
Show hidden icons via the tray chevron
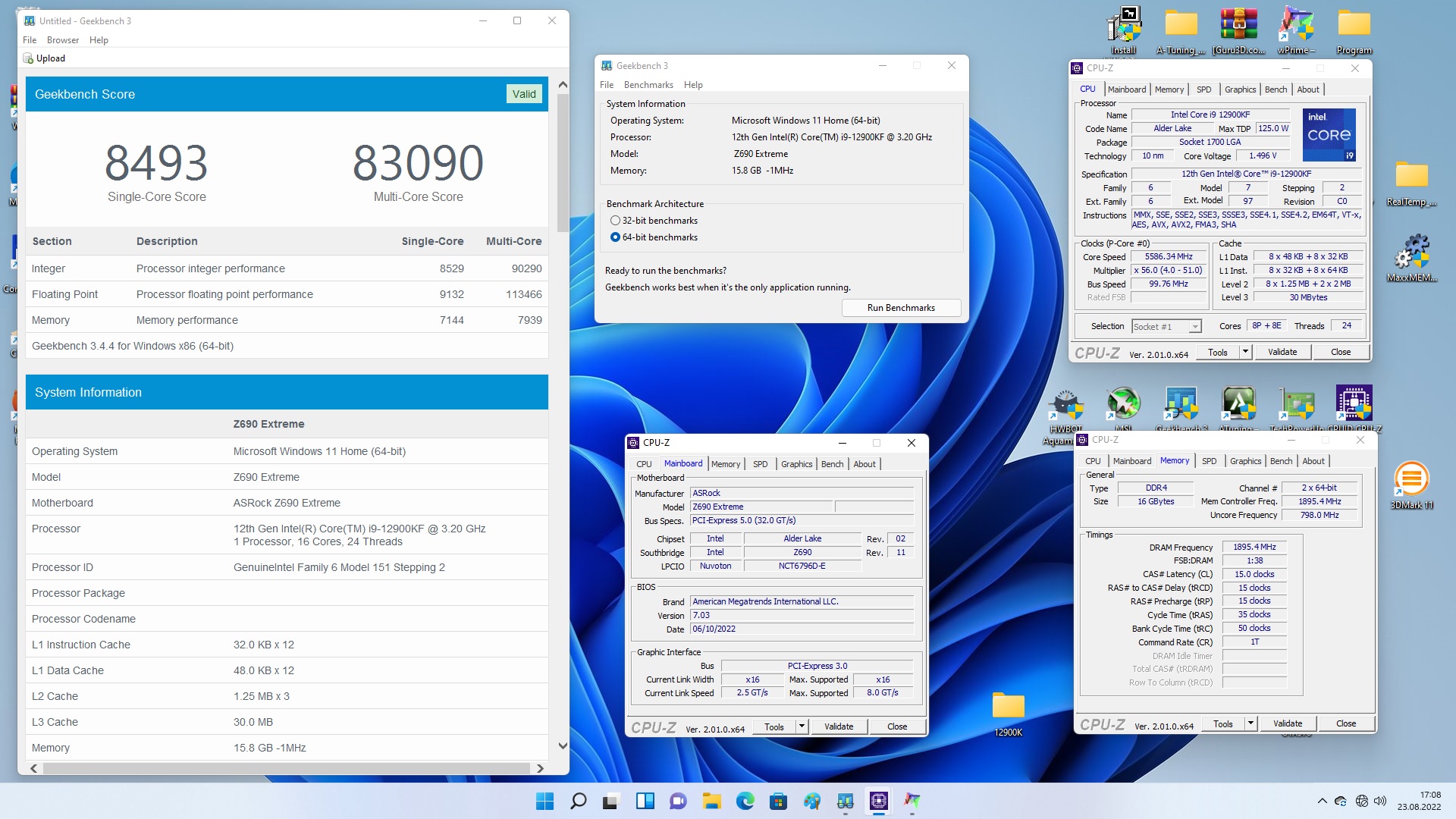click(x=1323, y=801)
